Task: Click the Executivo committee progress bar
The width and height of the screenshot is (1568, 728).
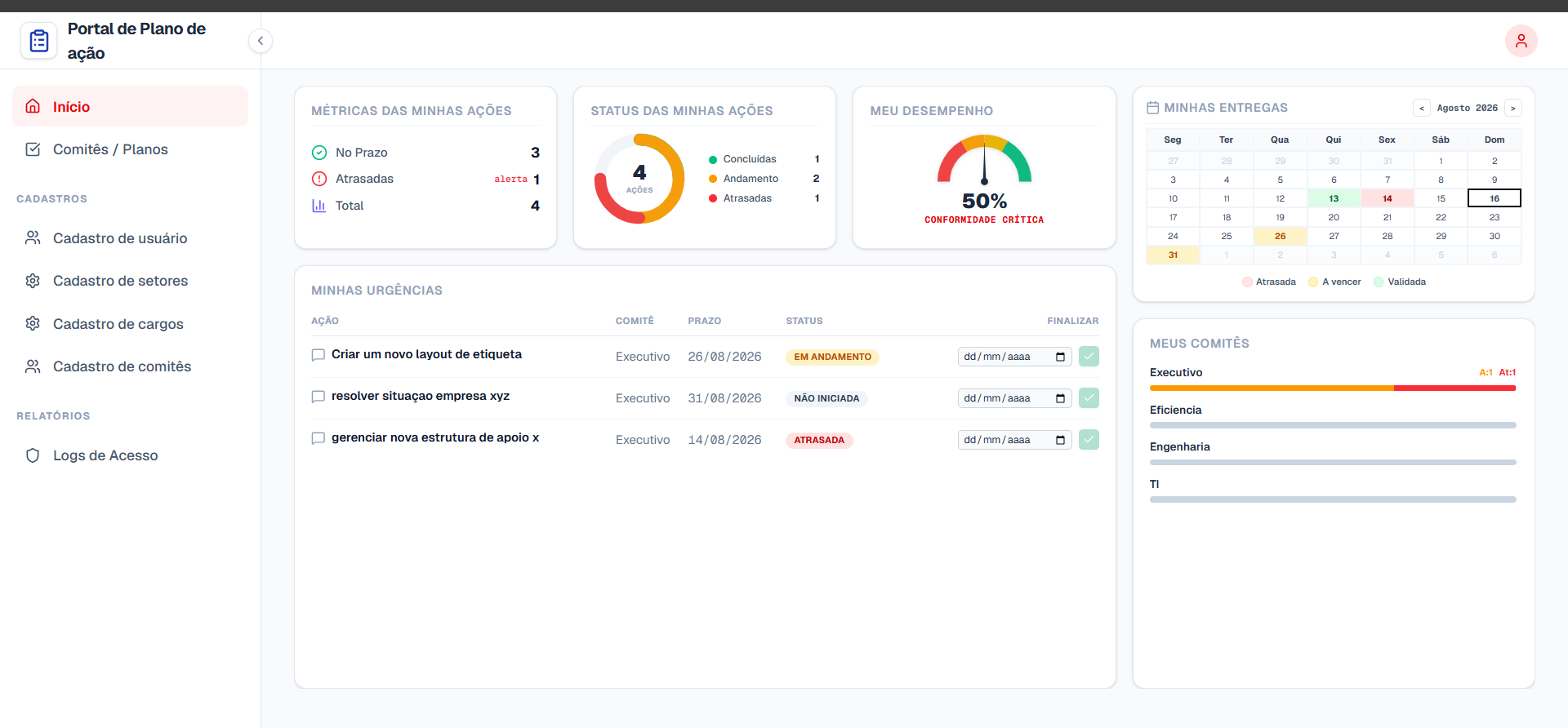Action: [x=1333, y=388]
